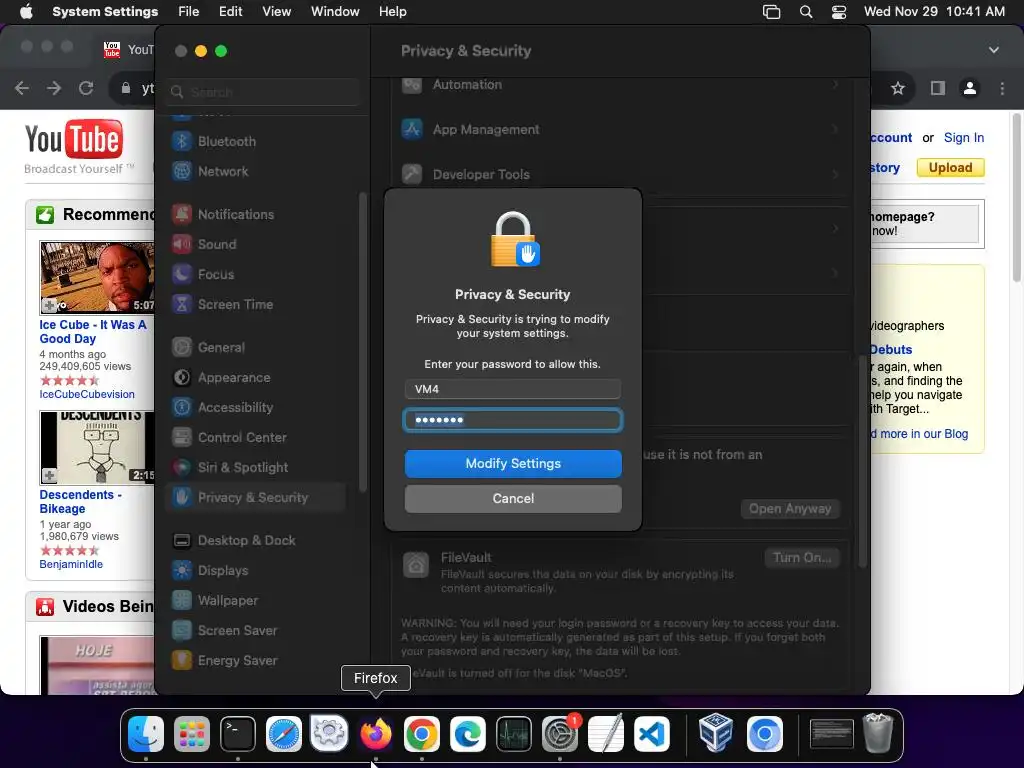The height and width of the screenshot is (768, 1024).
Task: Click the Stage Manager menu bar icon
Action: tap(771, 12)
